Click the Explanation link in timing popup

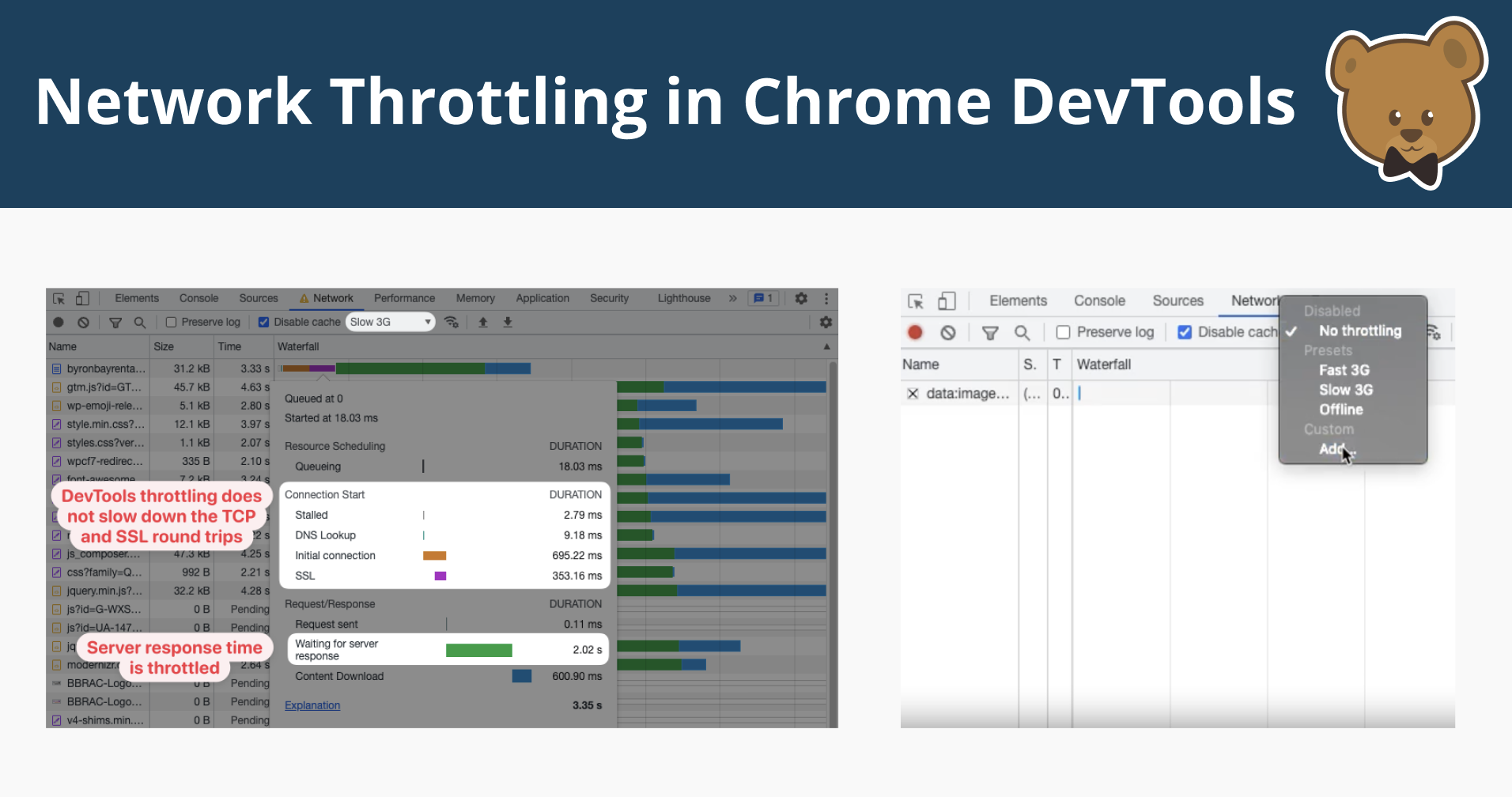[312, 705]
